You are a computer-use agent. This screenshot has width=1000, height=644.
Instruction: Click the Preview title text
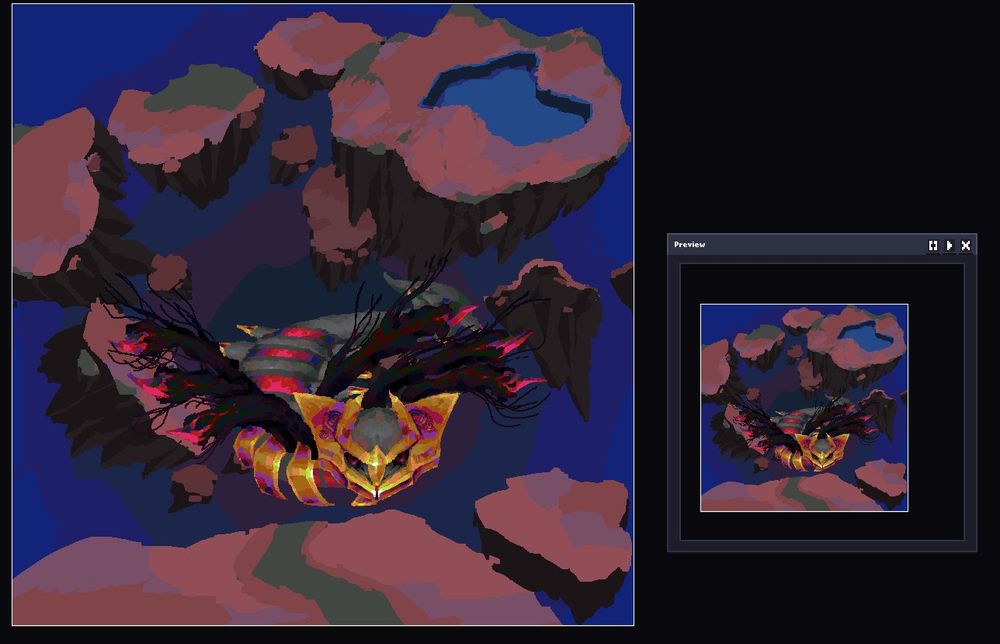[689, 245]
